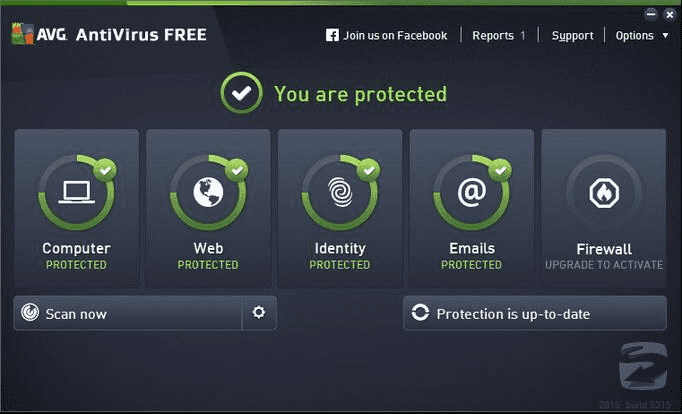Click the Computer laptop icon
The image size is (682, 414).
point(77,192)
